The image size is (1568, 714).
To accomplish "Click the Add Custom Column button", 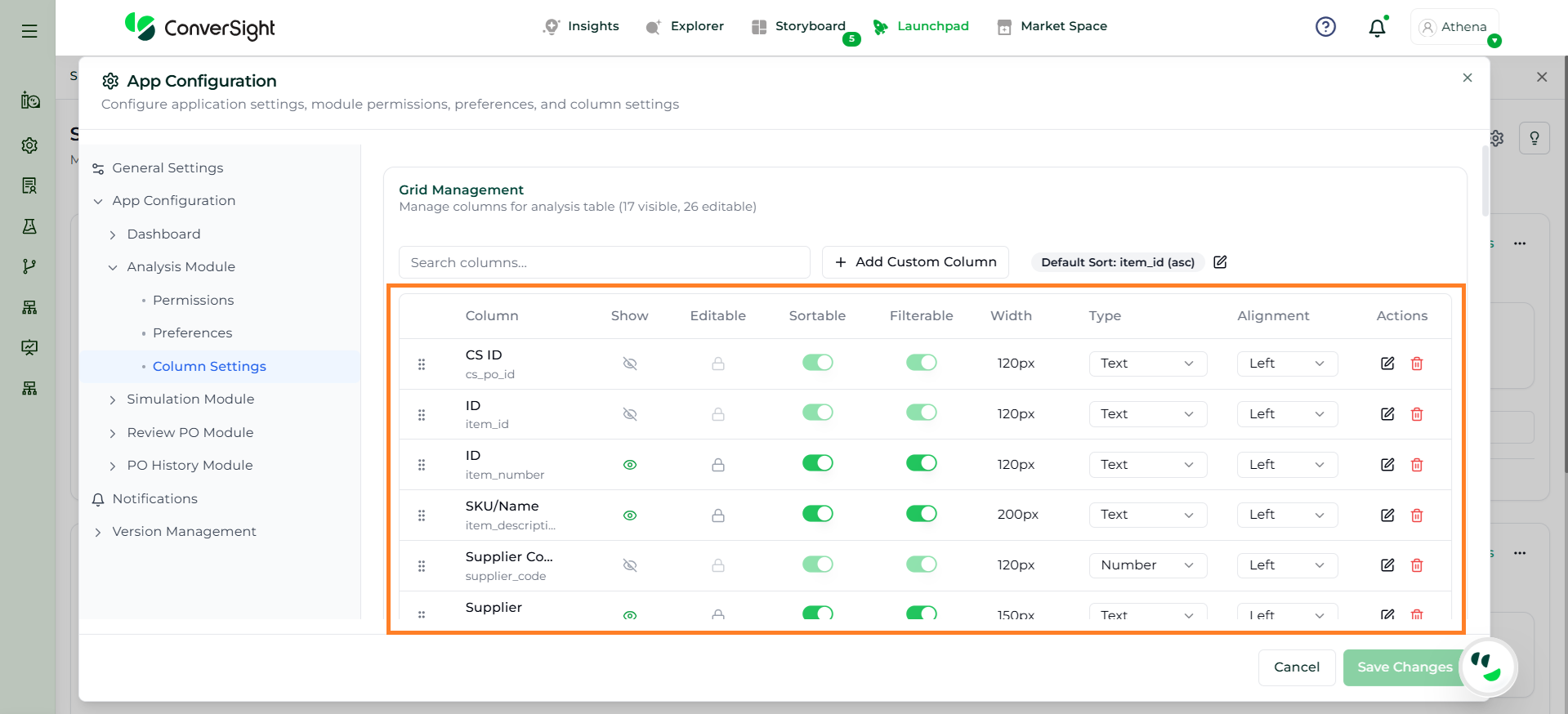I will click(915, 262).
